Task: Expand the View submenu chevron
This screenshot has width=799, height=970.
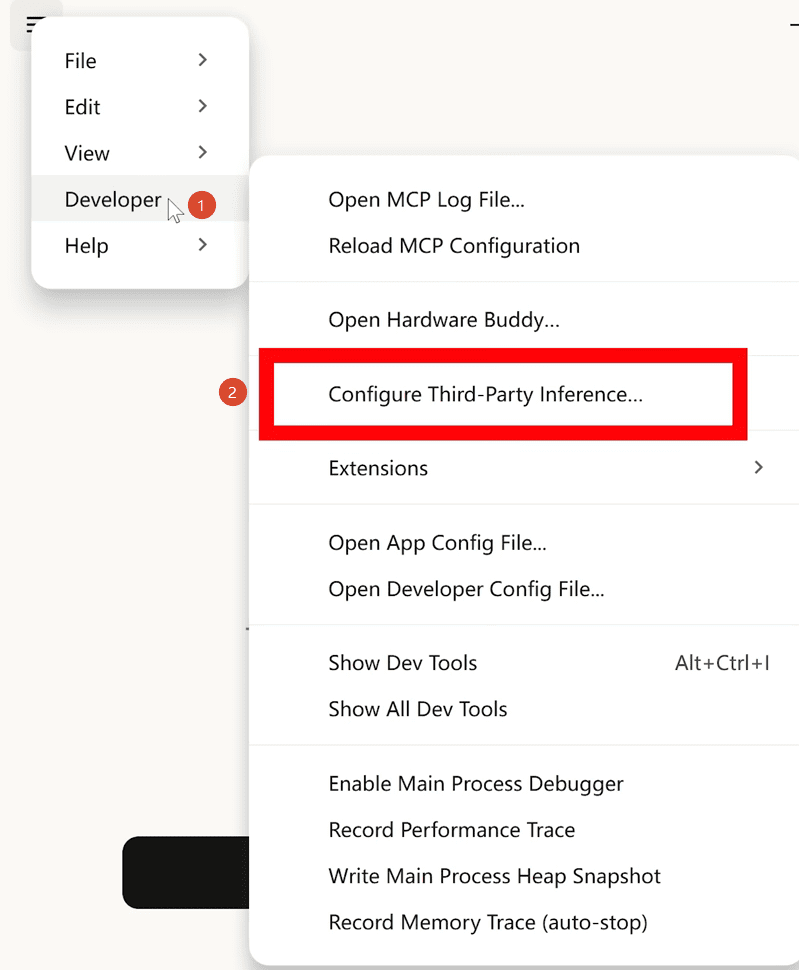Action: coord(202,152)
